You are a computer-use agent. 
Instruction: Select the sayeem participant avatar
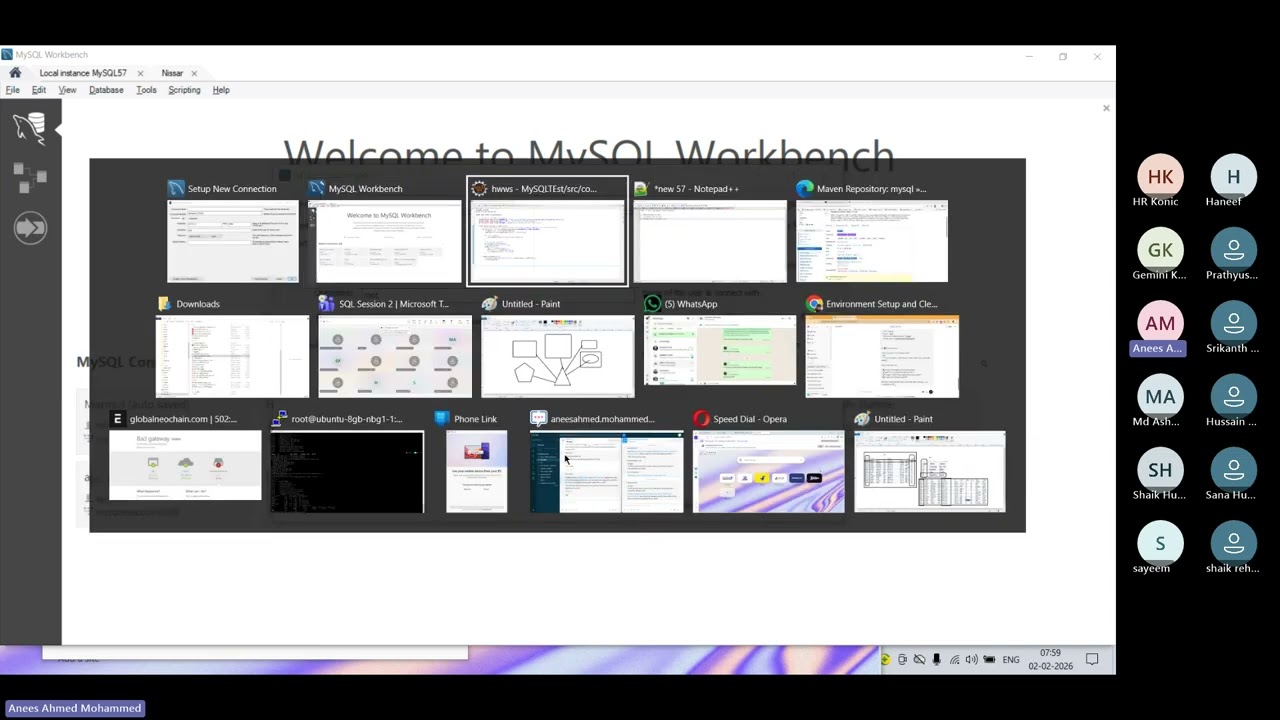1160,543
